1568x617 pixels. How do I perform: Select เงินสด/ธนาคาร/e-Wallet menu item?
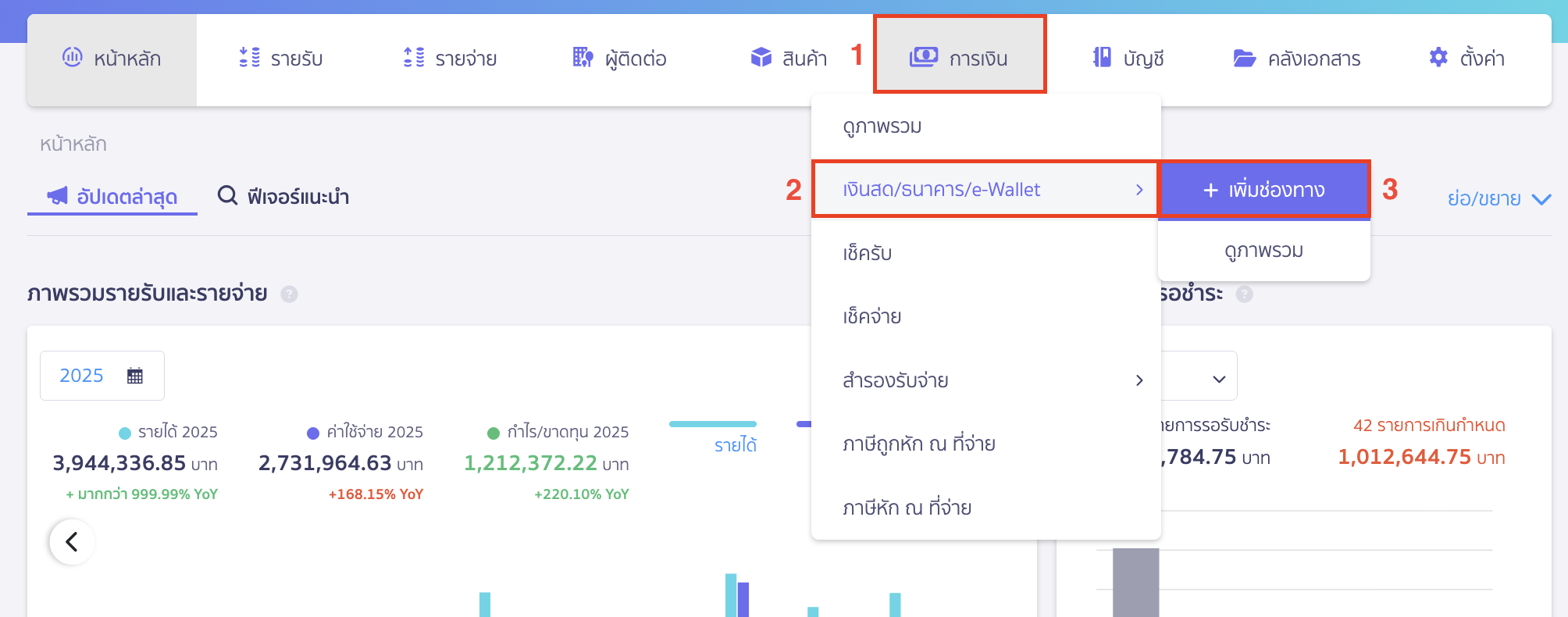click(x=985, y=190)
